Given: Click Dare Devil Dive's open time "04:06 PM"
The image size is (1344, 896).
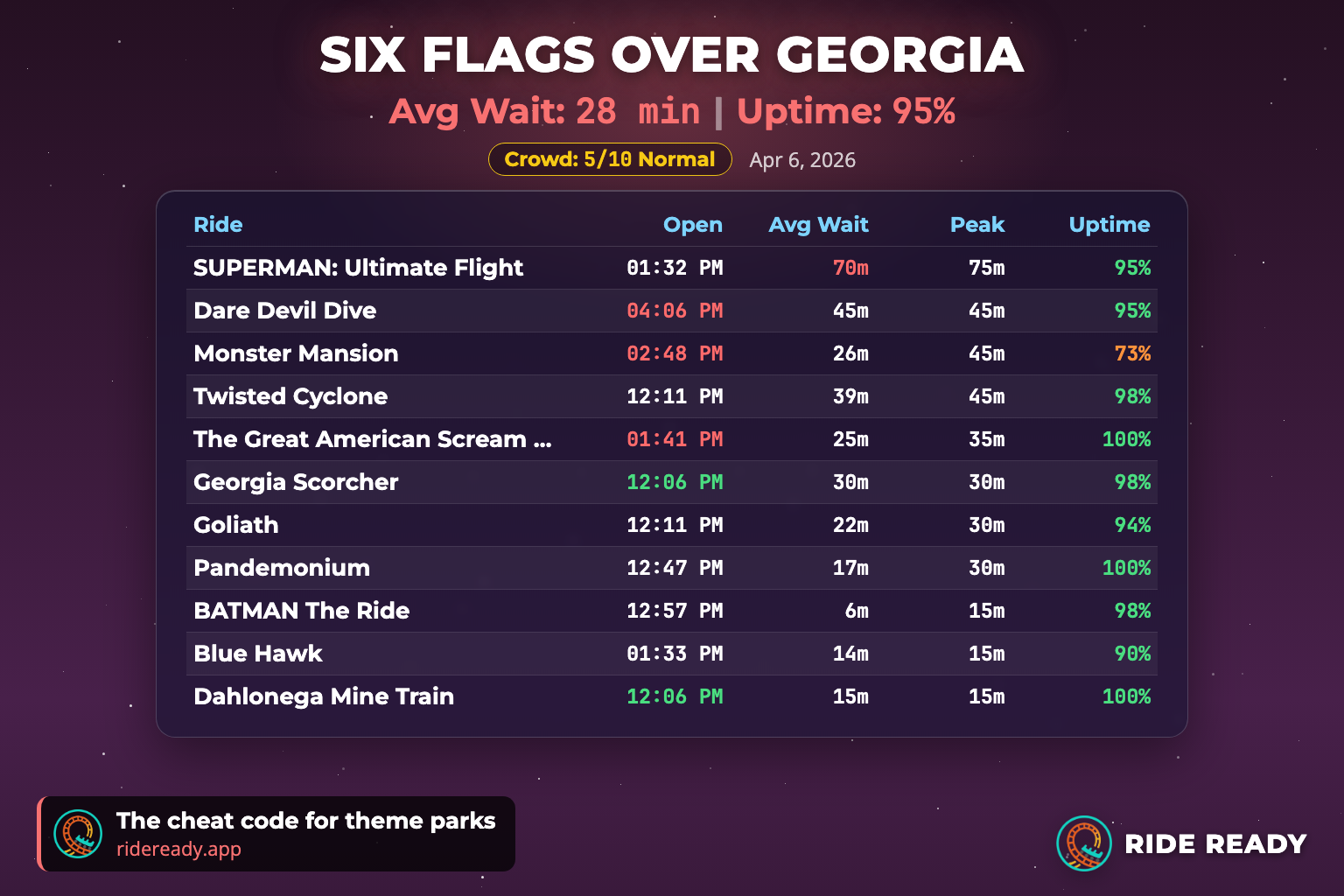Looking at the screenshot, I should pyautogui.click(x=675, y=311).
